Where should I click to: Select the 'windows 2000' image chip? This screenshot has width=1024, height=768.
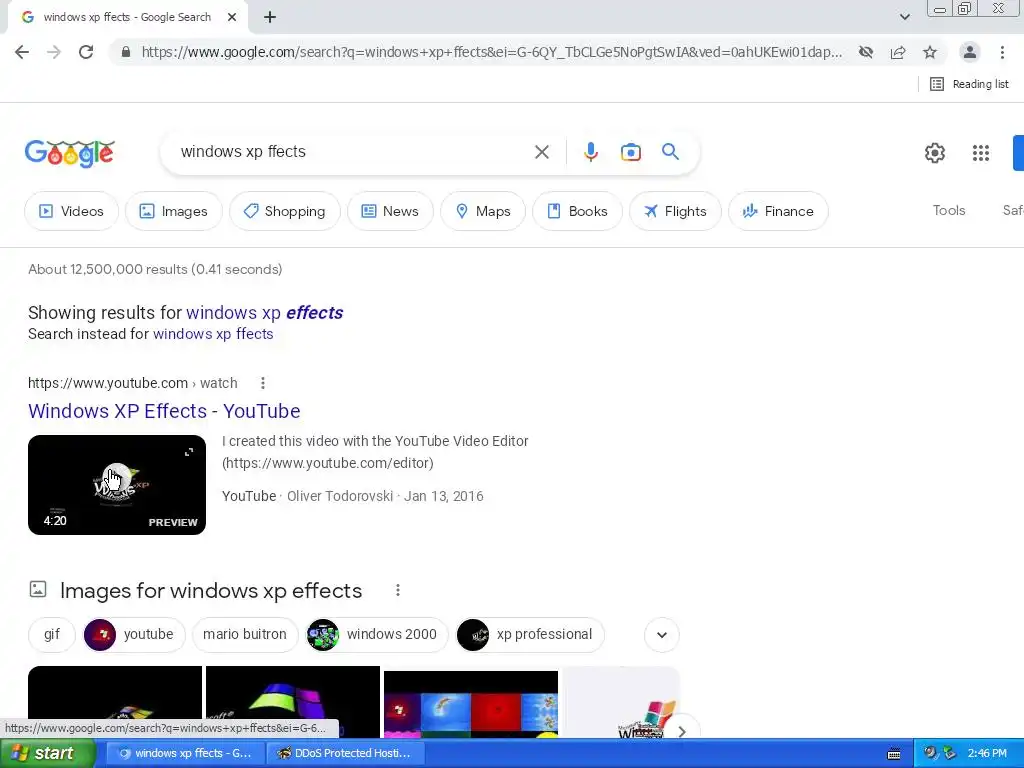pos(377,635)
